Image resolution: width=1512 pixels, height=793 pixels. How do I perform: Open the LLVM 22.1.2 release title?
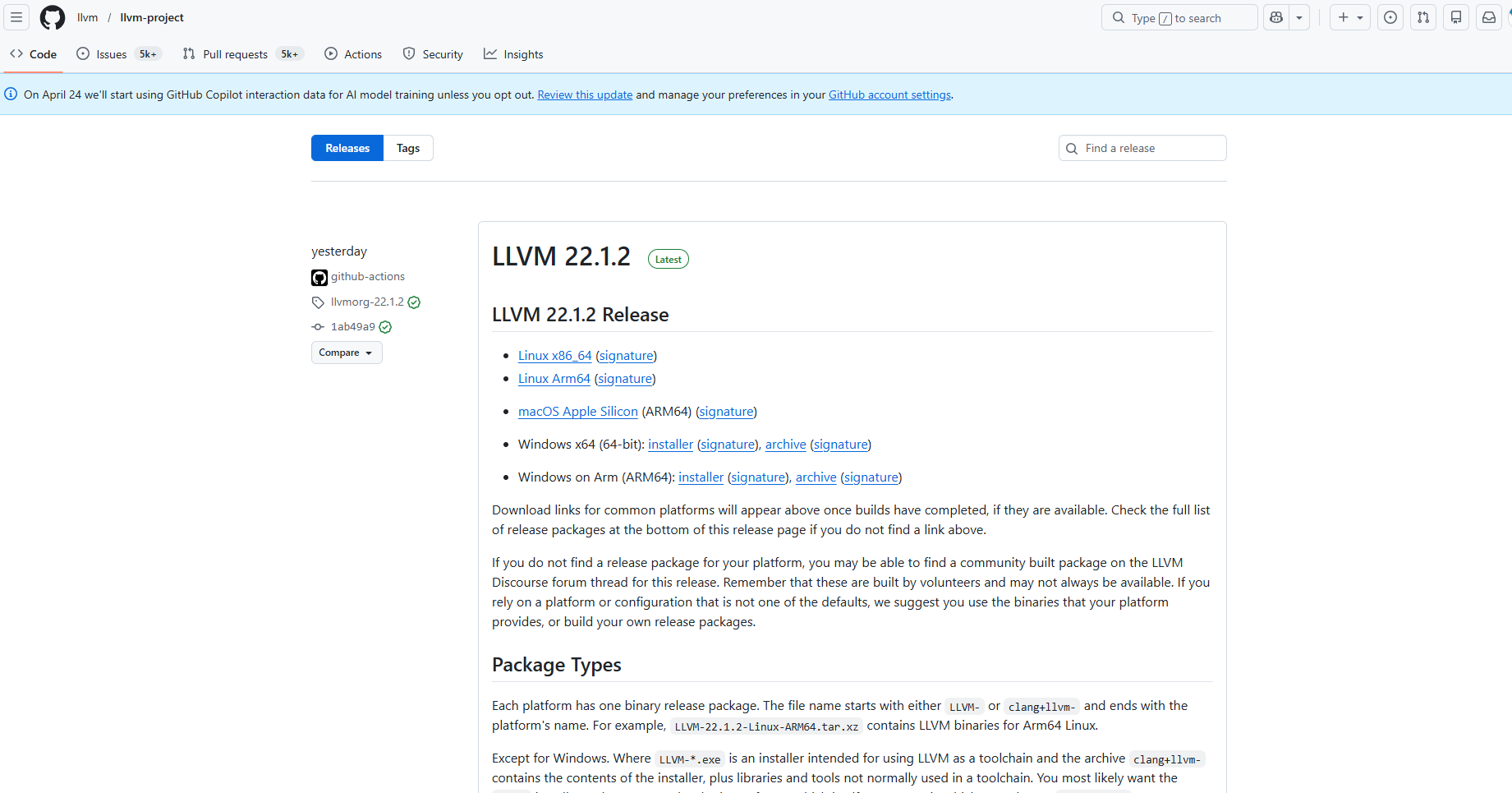coord(562,256)
